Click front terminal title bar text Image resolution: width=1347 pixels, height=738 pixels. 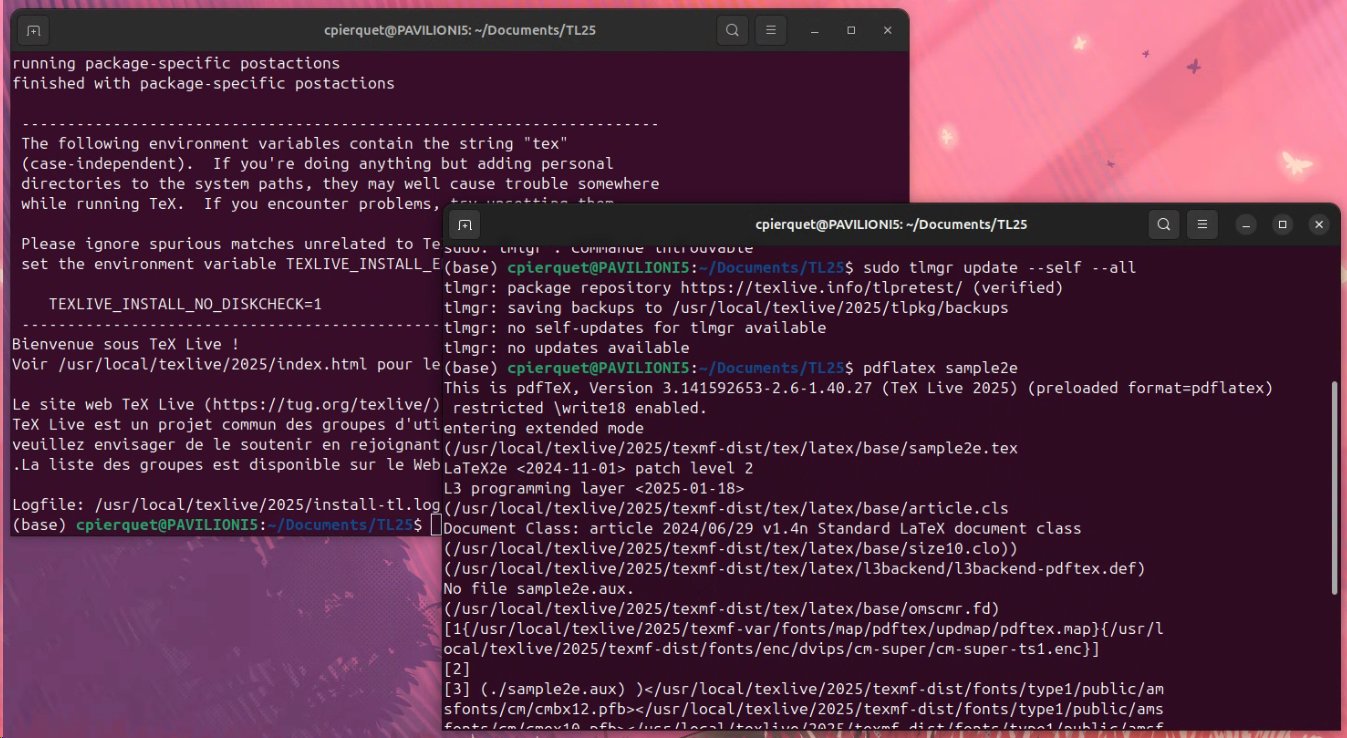coord(892,225)
